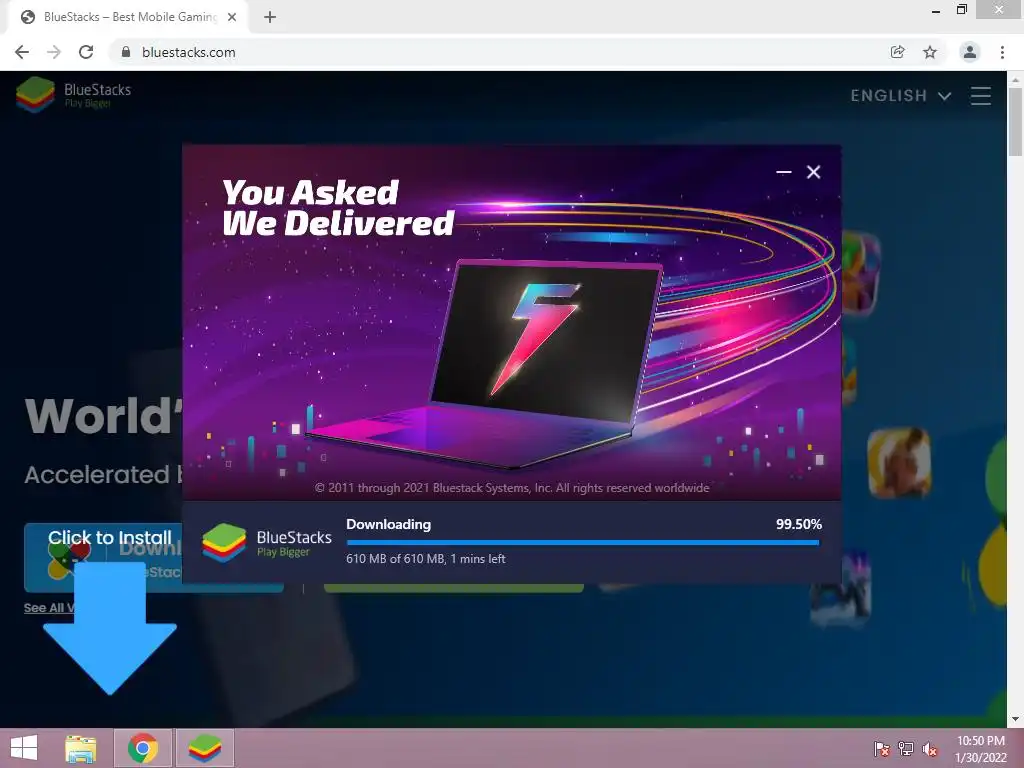Click the muted volume tray icon
This screenshot has height=768, width=1024.
click(x=930, y=749)
